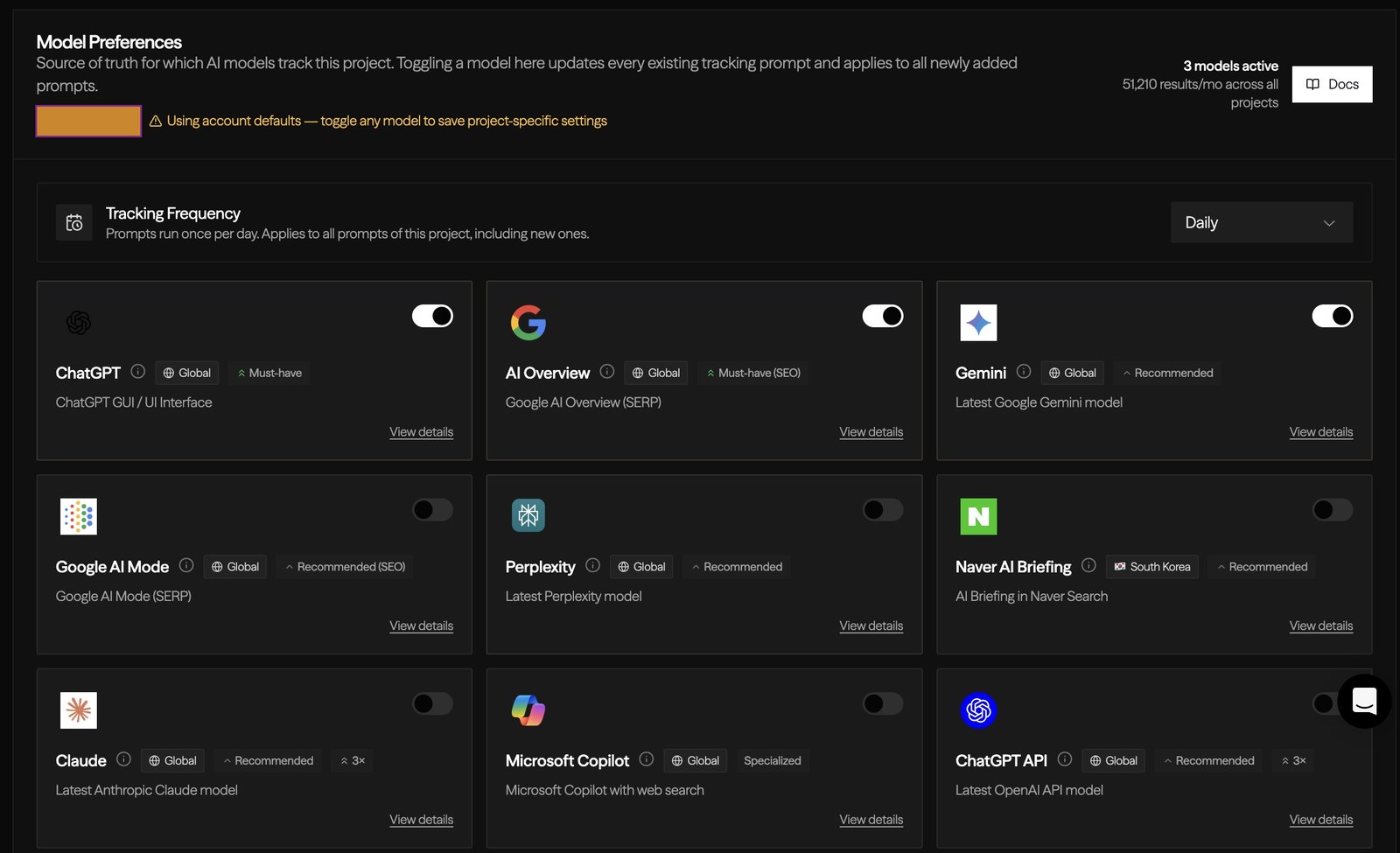This screenshot has height=853, width=1400.
Task: Click the Google AI Overview logo
Action: 528,323
